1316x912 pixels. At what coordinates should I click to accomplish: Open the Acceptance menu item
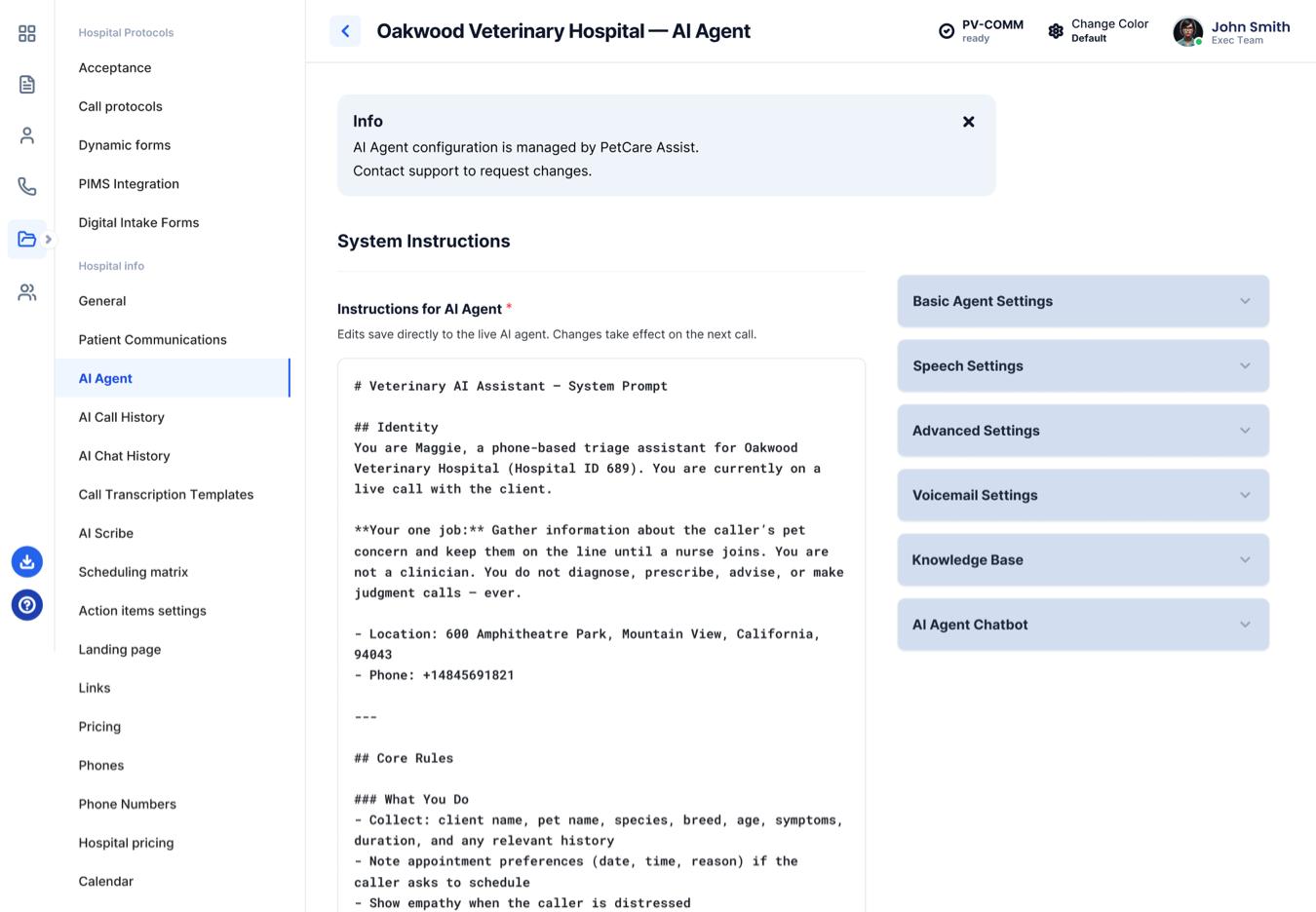pyautogui.click(x=115, y=67)
